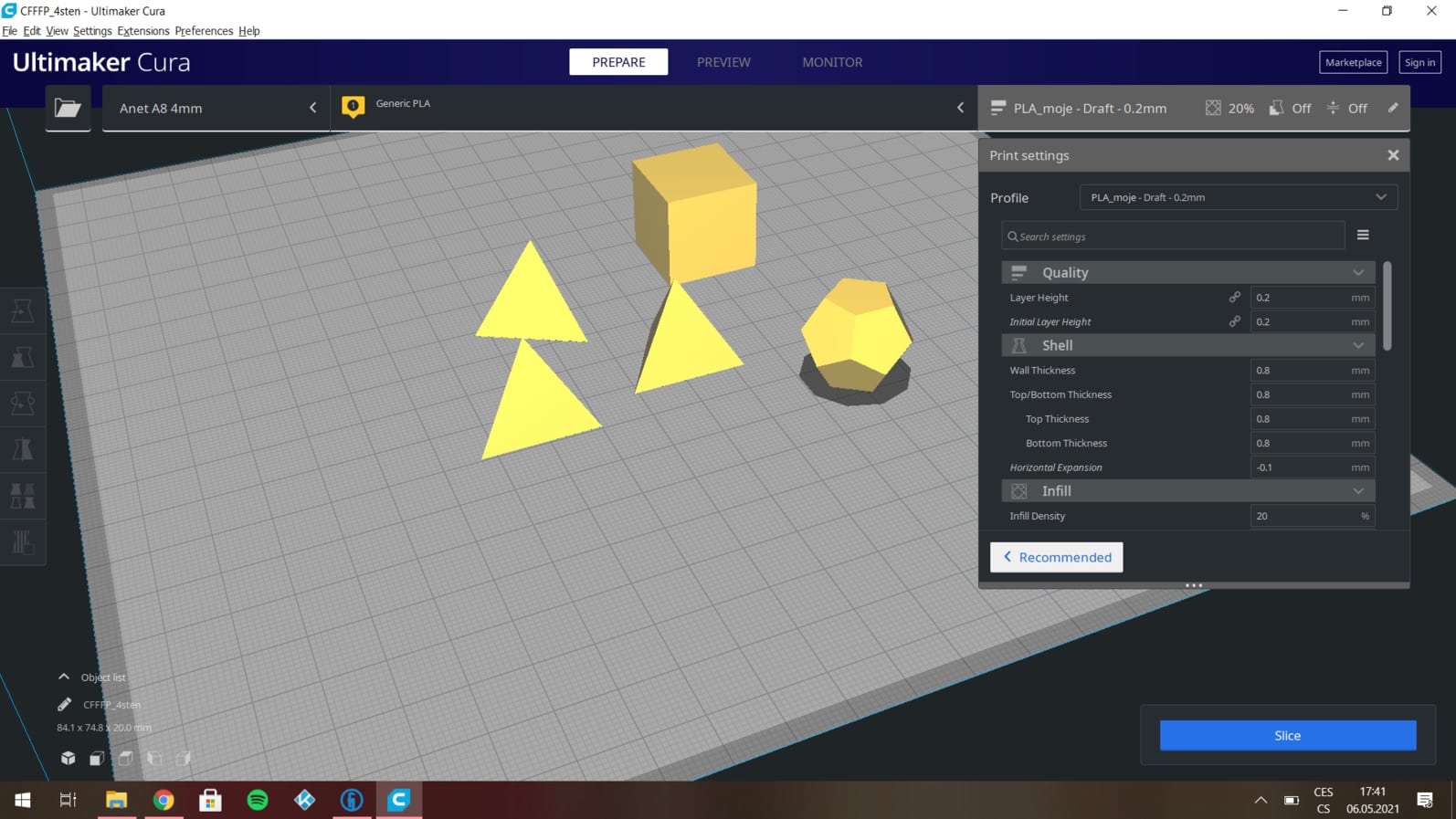Click the link icon next to Initial Layer Height
The height and width of the screenshot is (819, 1456).
[1234, 321]
